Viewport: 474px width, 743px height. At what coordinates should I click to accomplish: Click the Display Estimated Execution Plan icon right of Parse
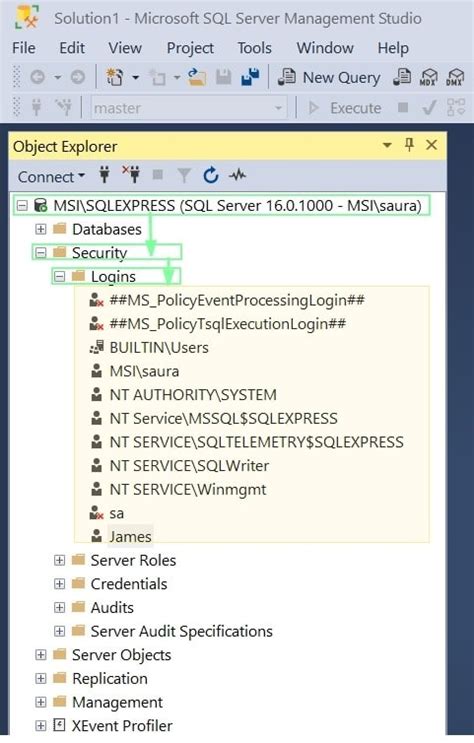(x=456, y=108)
